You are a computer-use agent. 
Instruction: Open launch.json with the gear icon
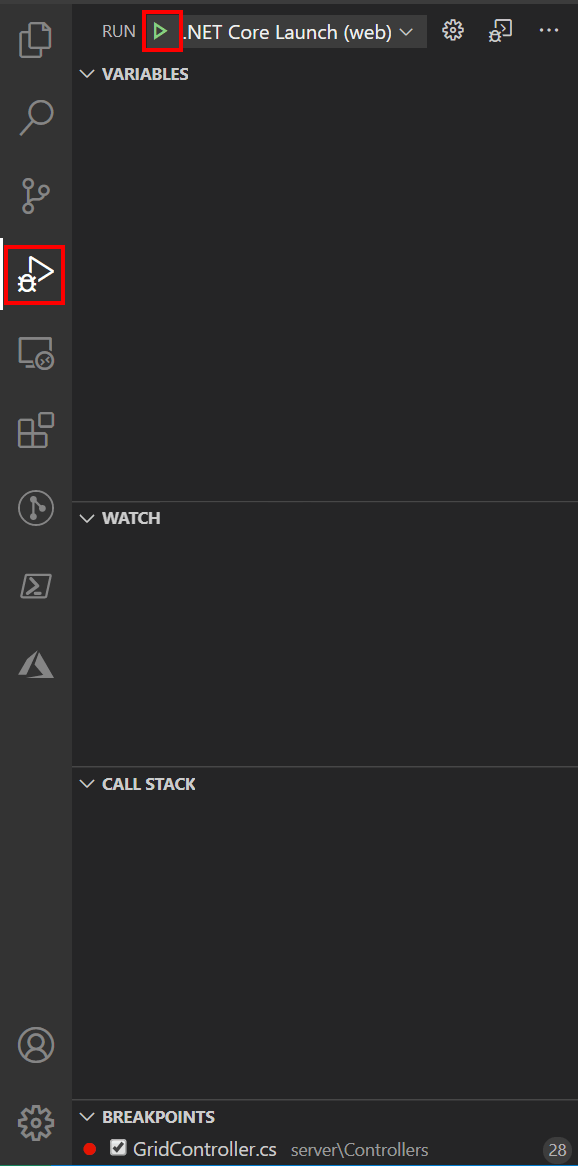[x=453, y=30]
